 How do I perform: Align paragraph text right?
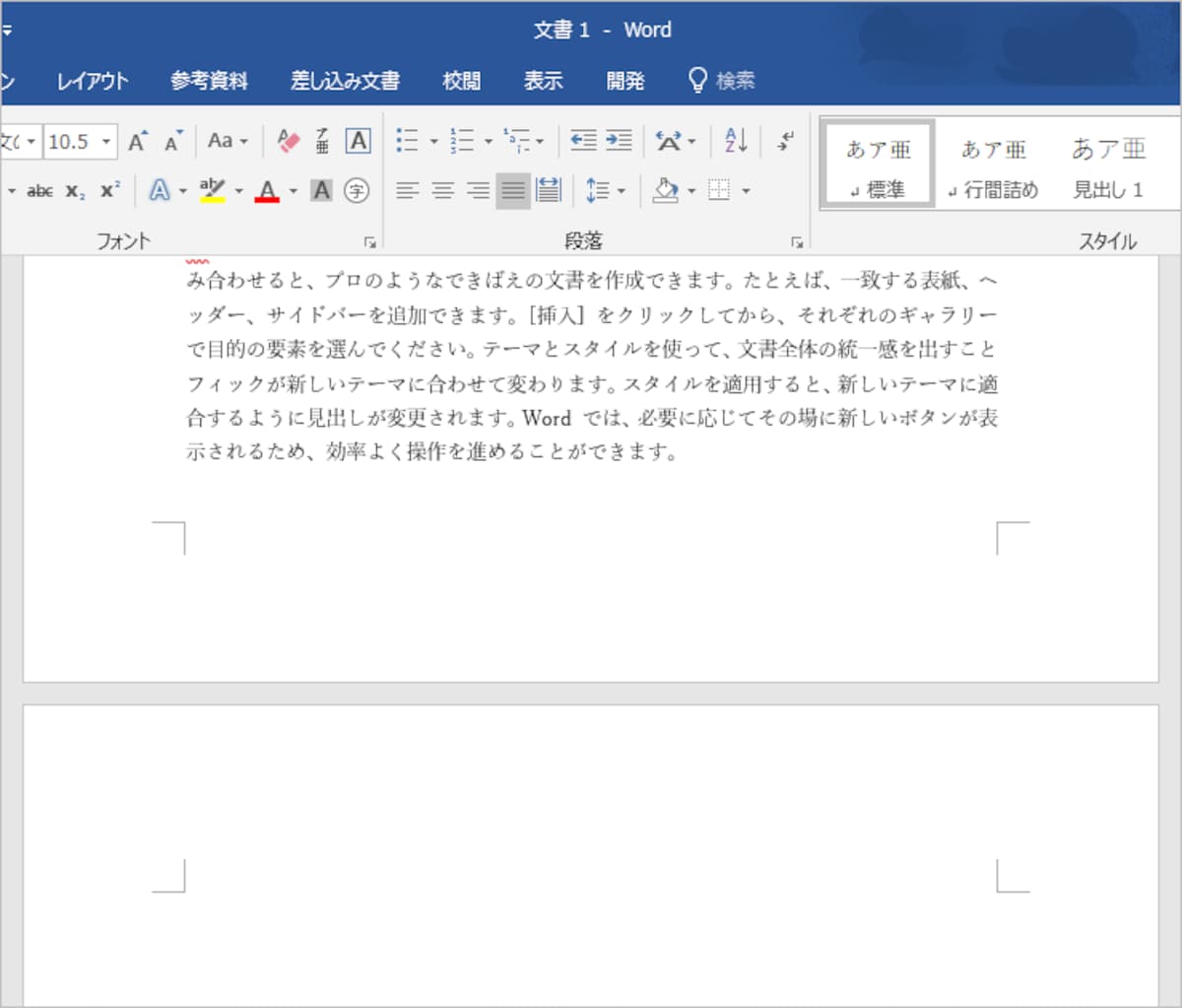point(478,190)
